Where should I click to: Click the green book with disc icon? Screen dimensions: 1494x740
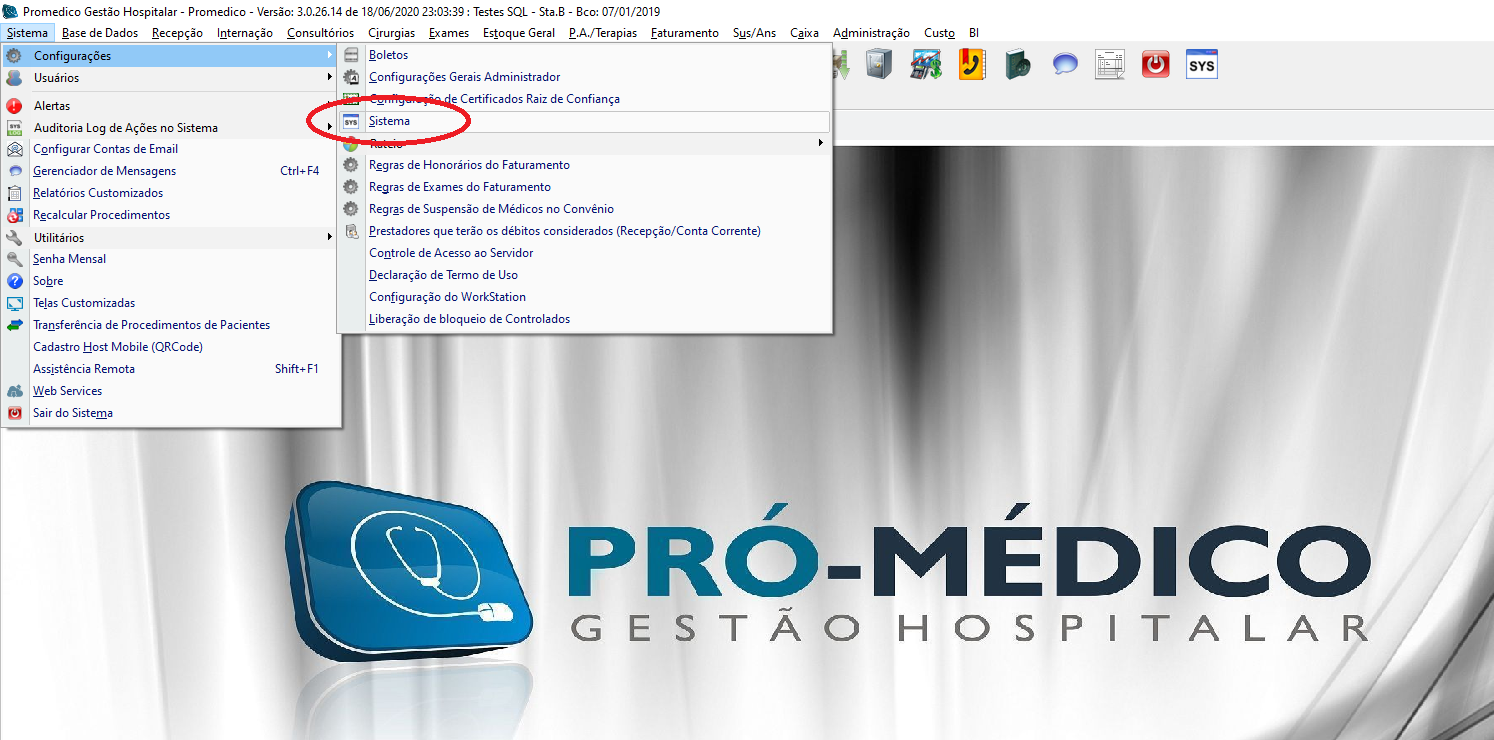pos(1018,65)
